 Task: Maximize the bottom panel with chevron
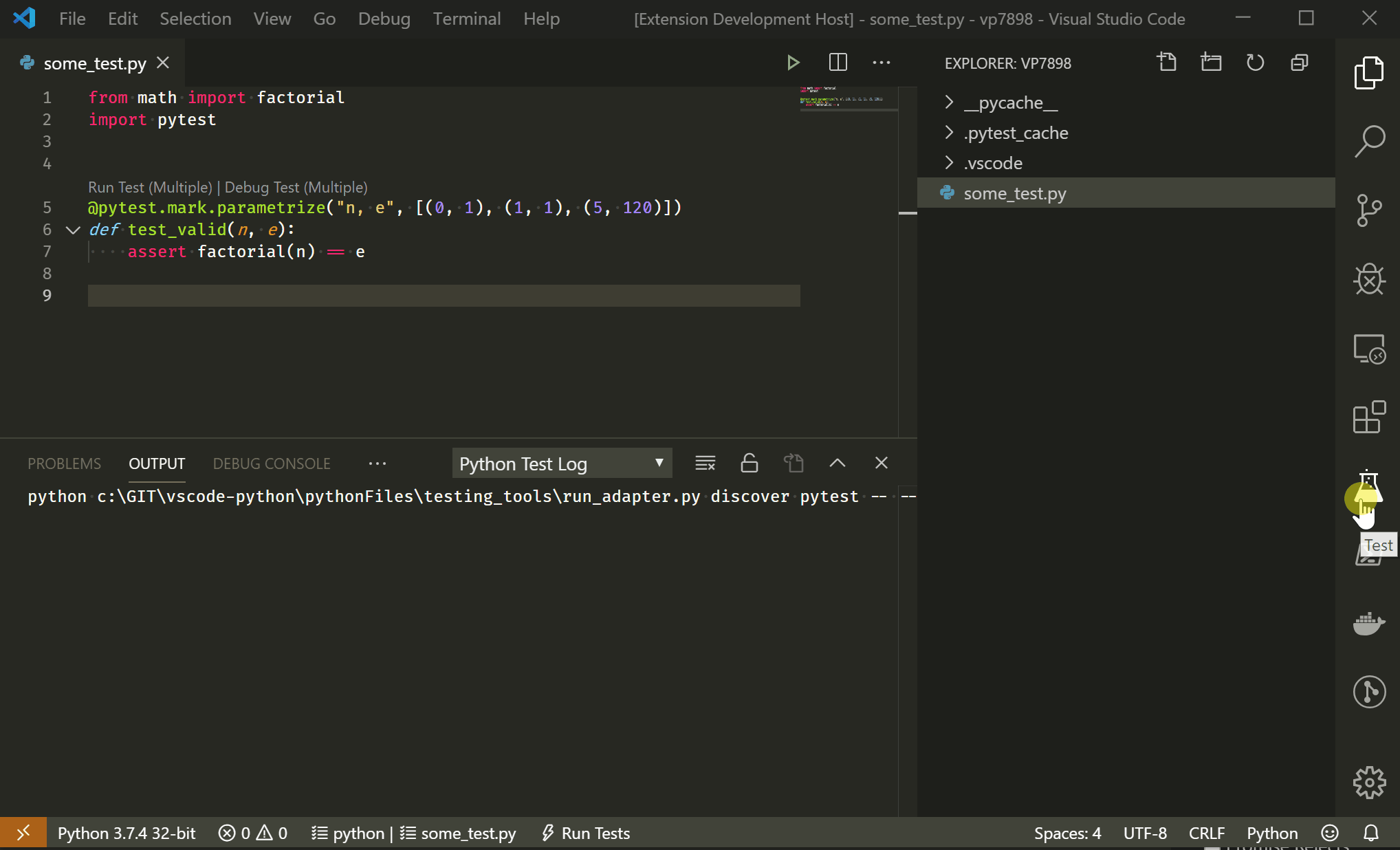pos(837,463)
